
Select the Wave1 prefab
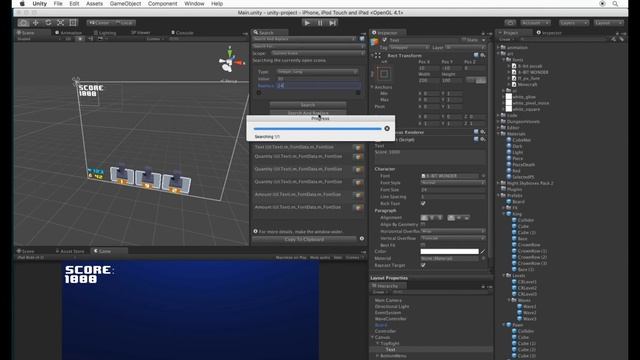(529, 307)
